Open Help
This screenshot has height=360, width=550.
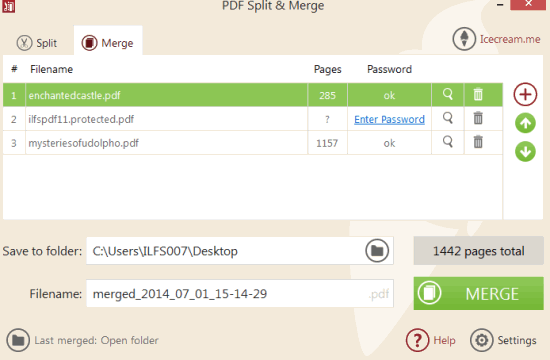pos(431,340)
